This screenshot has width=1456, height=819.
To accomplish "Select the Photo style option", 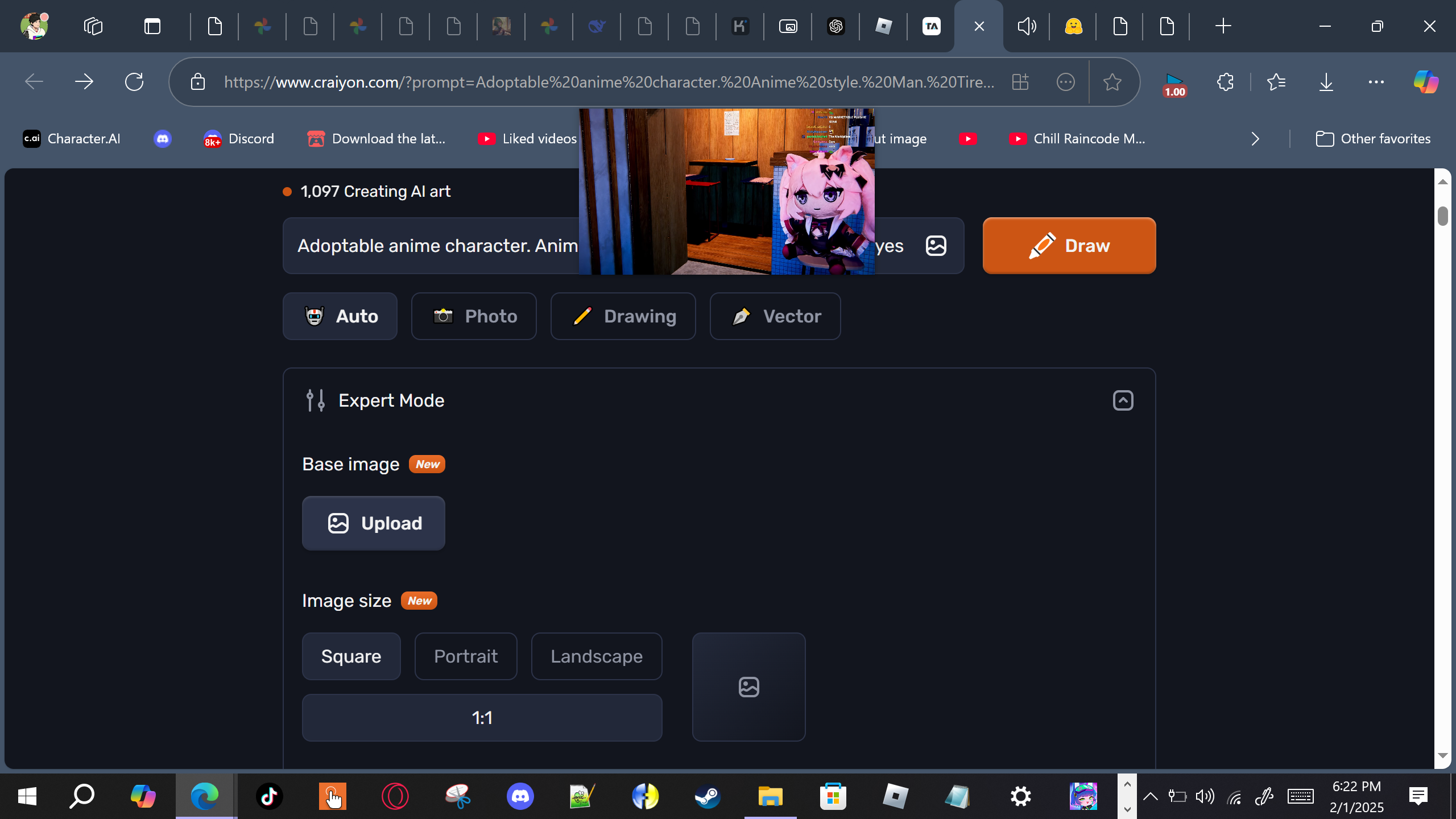I will click(x=474, y=316).
